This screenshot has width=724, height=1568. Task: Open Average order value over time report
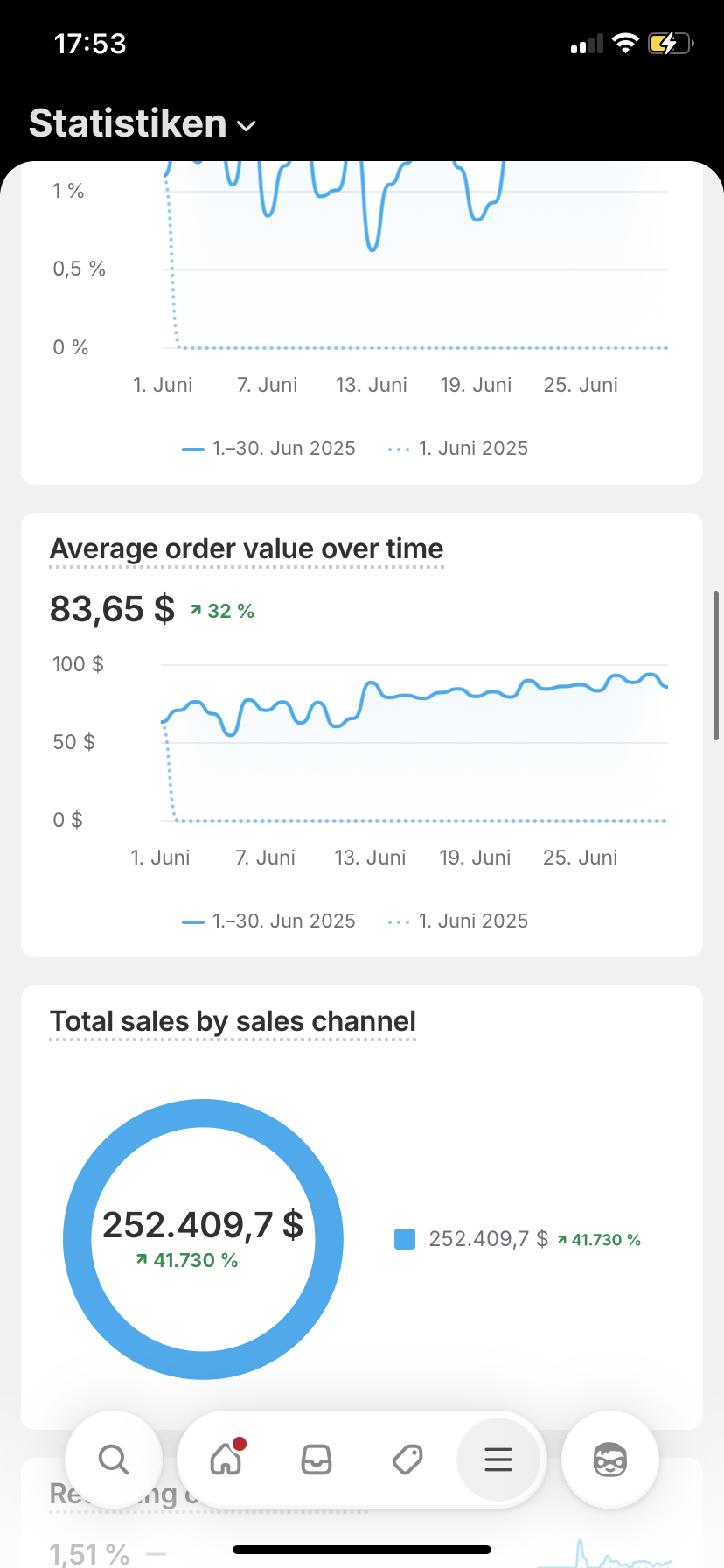247,549
